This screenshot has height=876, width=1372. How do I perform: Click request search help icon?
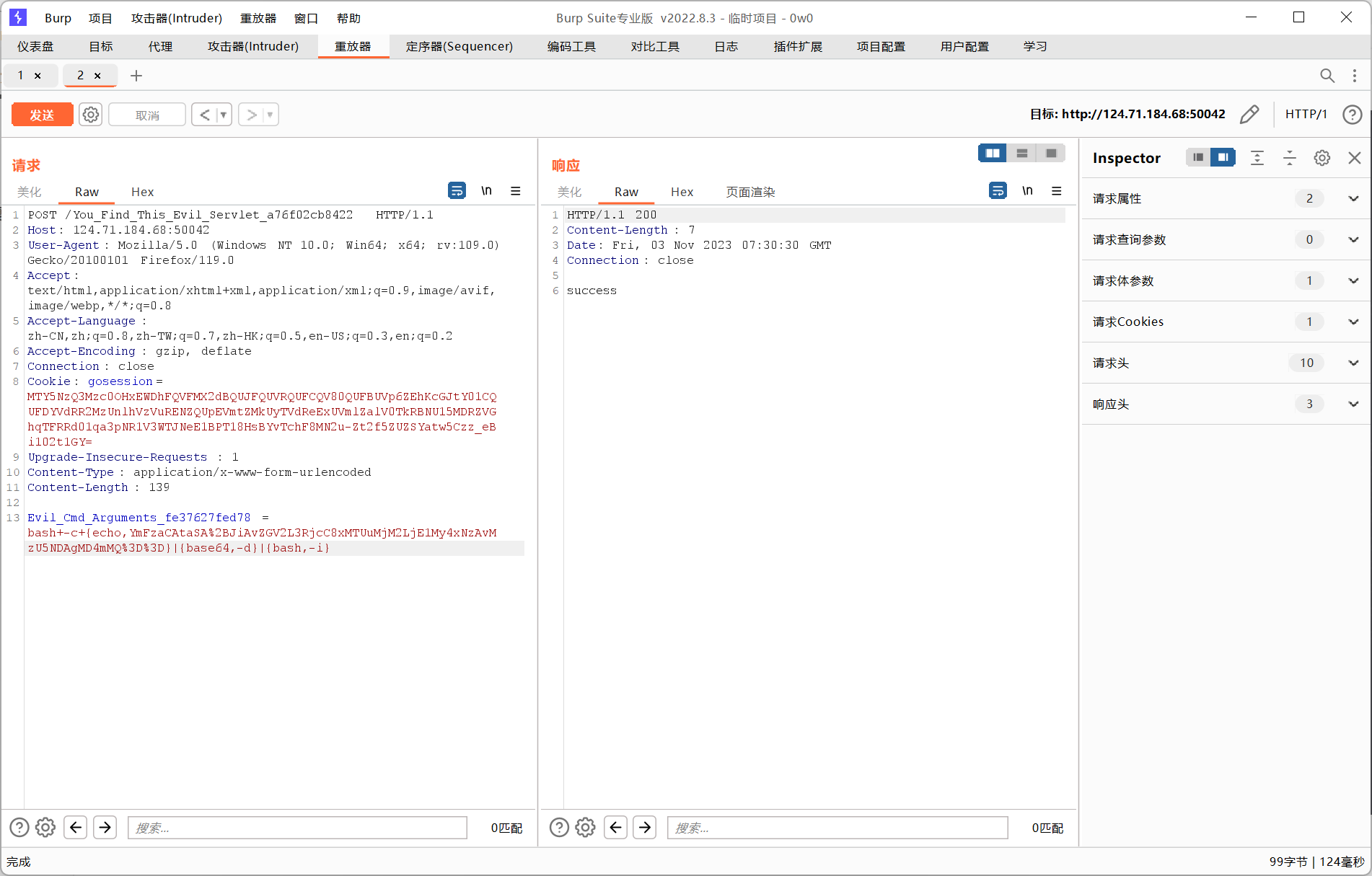click(19, 827)
